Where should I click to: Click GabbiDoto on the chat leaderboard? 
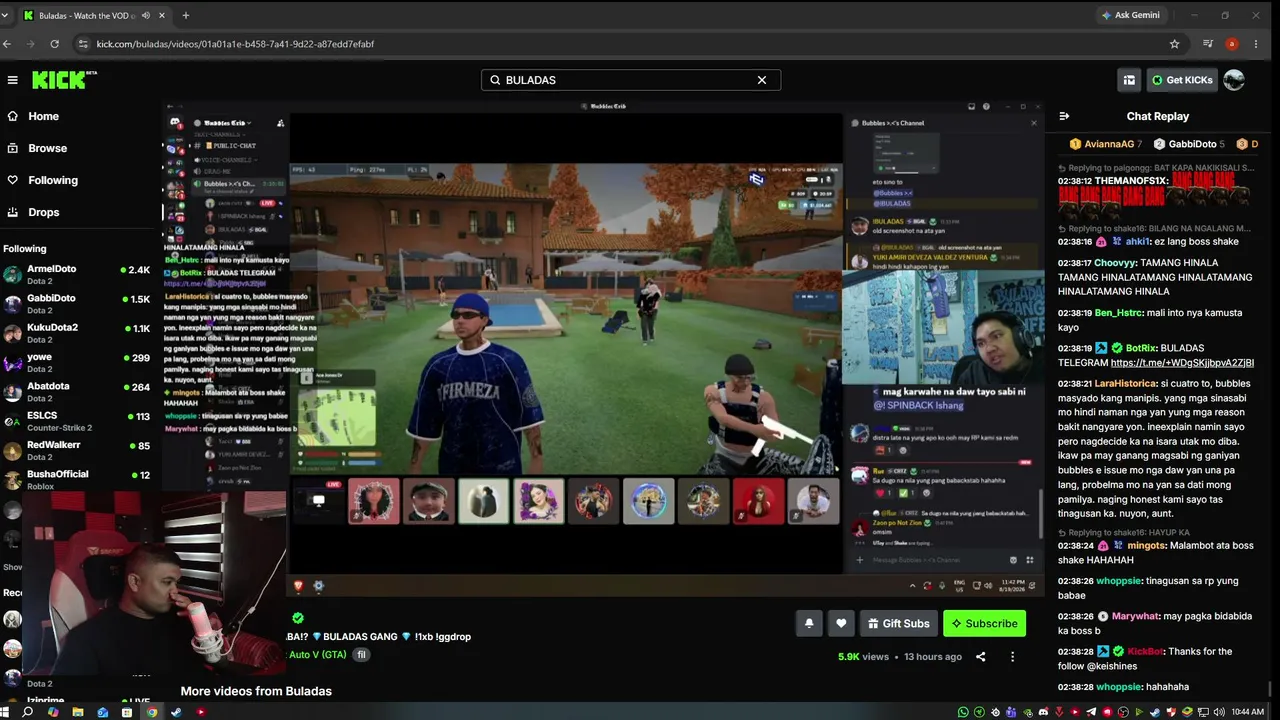coord(1189,144)
